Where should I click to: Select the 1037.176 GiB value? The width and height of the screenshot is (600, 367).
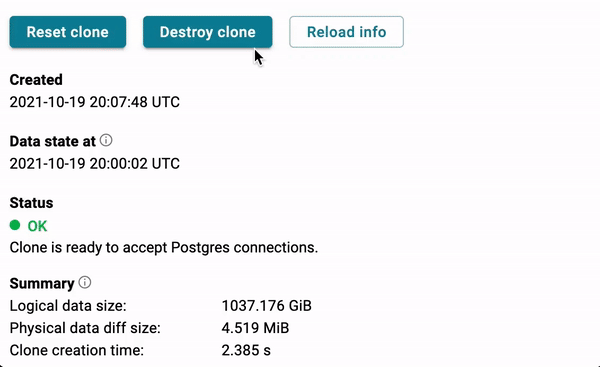(x=266, y=306)
